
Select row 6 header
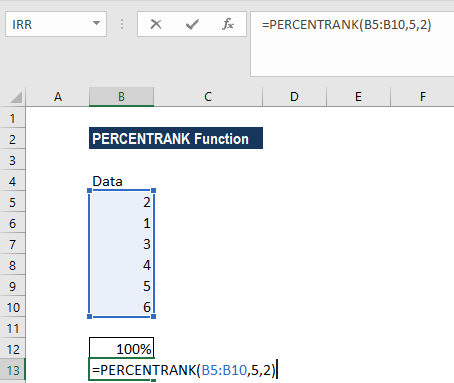pyautogui.click(x=13, y=223)
